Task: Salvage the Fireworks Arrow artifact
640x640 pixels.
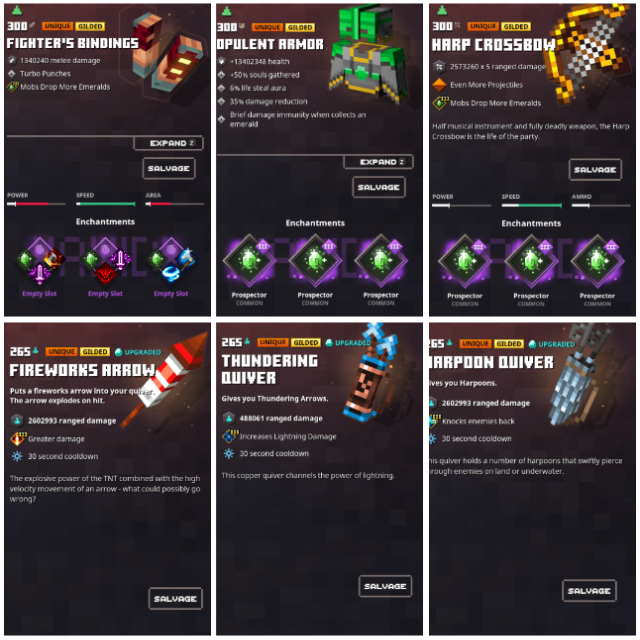Action: [175, 599]
